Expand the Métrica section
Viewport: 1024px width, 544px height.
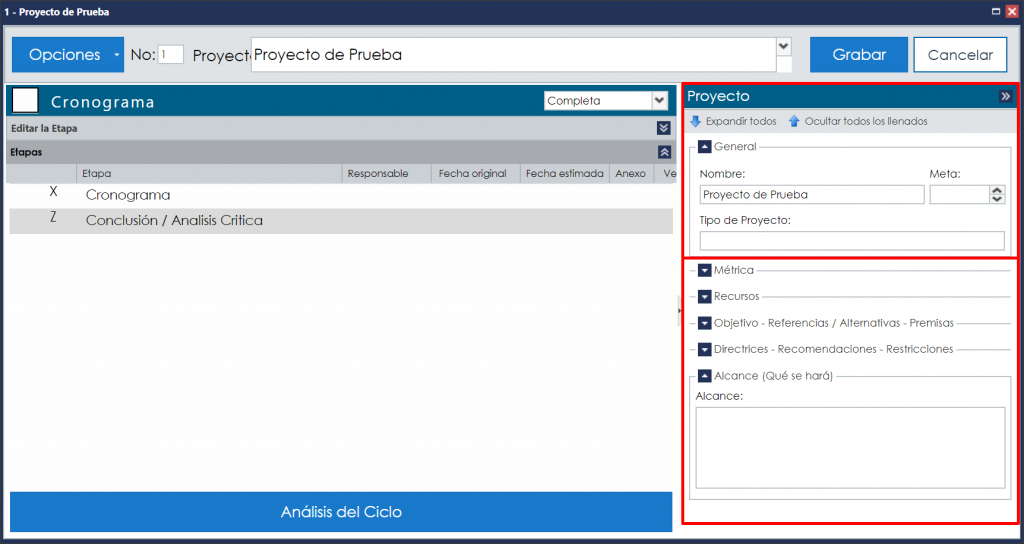click(705, 270)
